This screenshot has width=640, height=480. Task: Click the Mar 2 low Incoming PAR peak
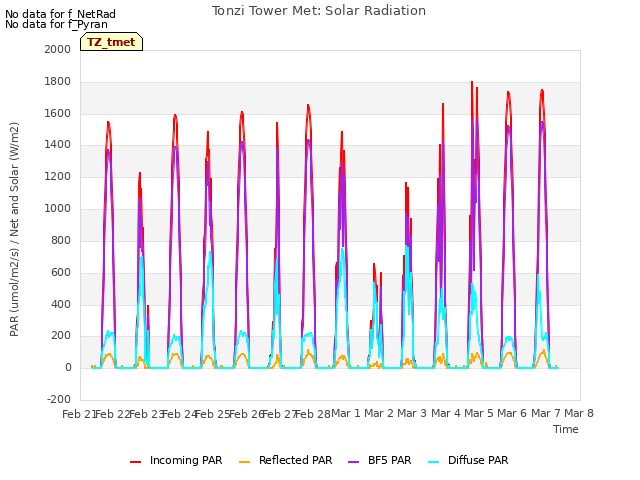pyautogui.click(x=374, y=264)
